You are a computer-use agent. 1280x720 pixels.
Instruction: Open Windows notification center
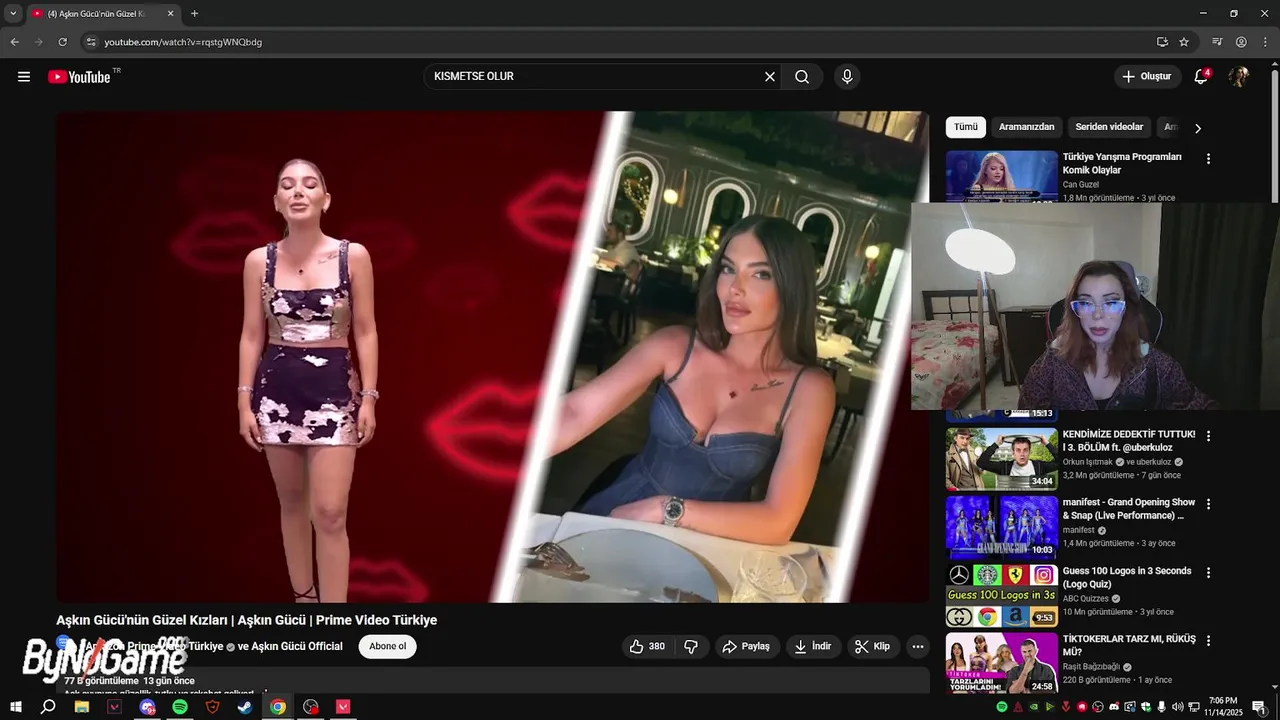tap(1259, 707)
